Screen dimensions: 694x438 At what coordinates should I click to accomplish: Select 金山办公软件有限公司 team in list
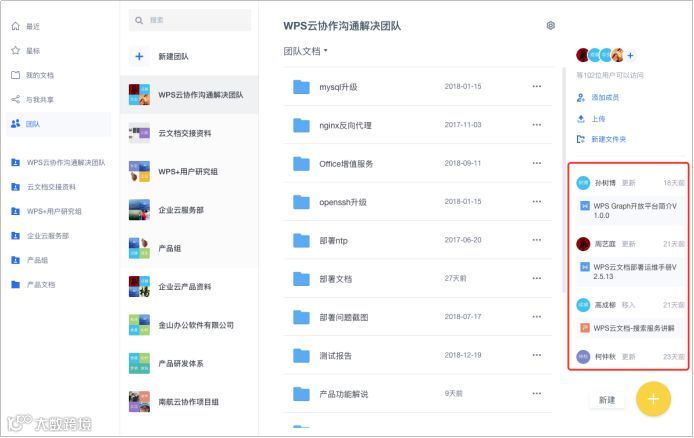click(189, 325)
